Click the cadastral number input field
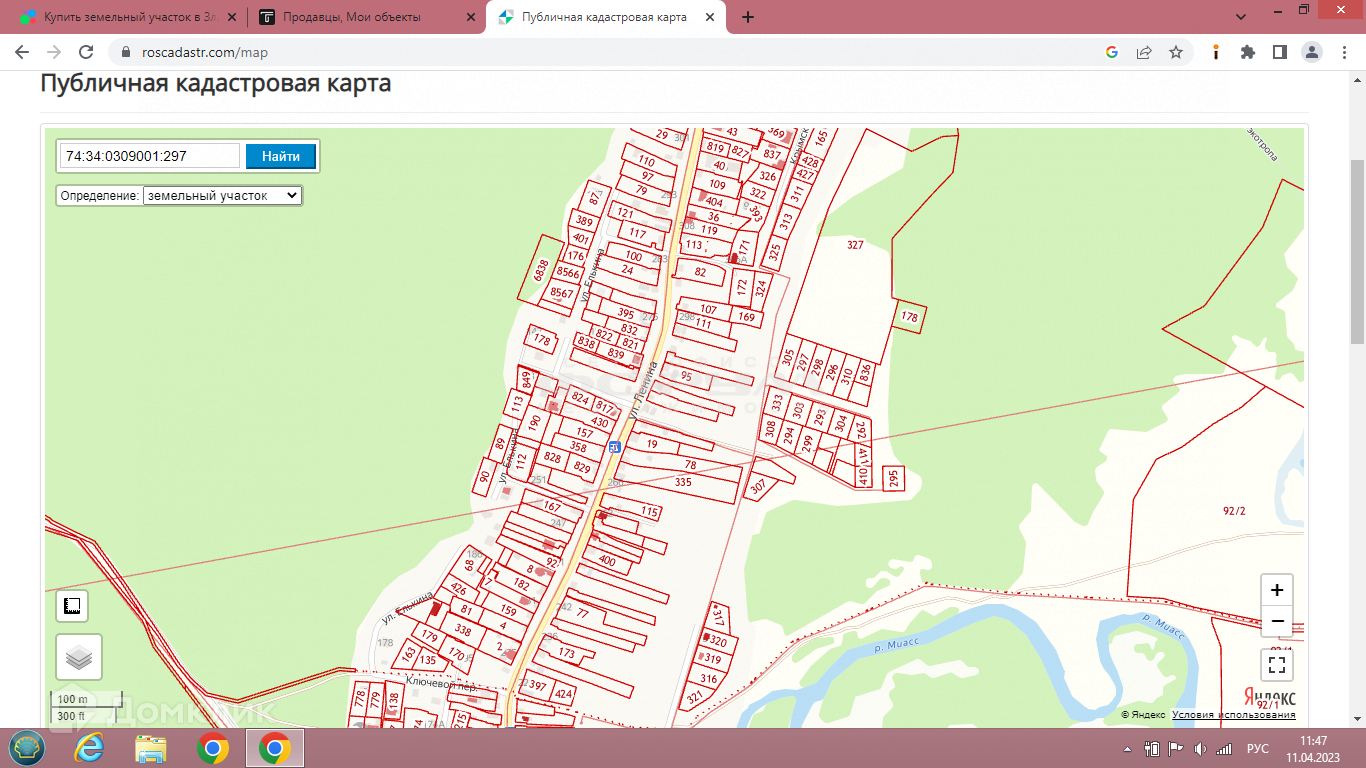1366x768 pixels. tap(150, 156)
